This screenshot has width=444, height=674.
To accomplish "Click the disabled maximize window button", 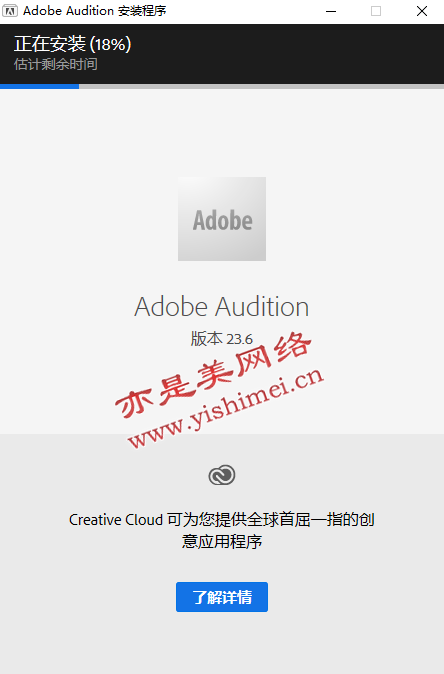I will 376,11.
